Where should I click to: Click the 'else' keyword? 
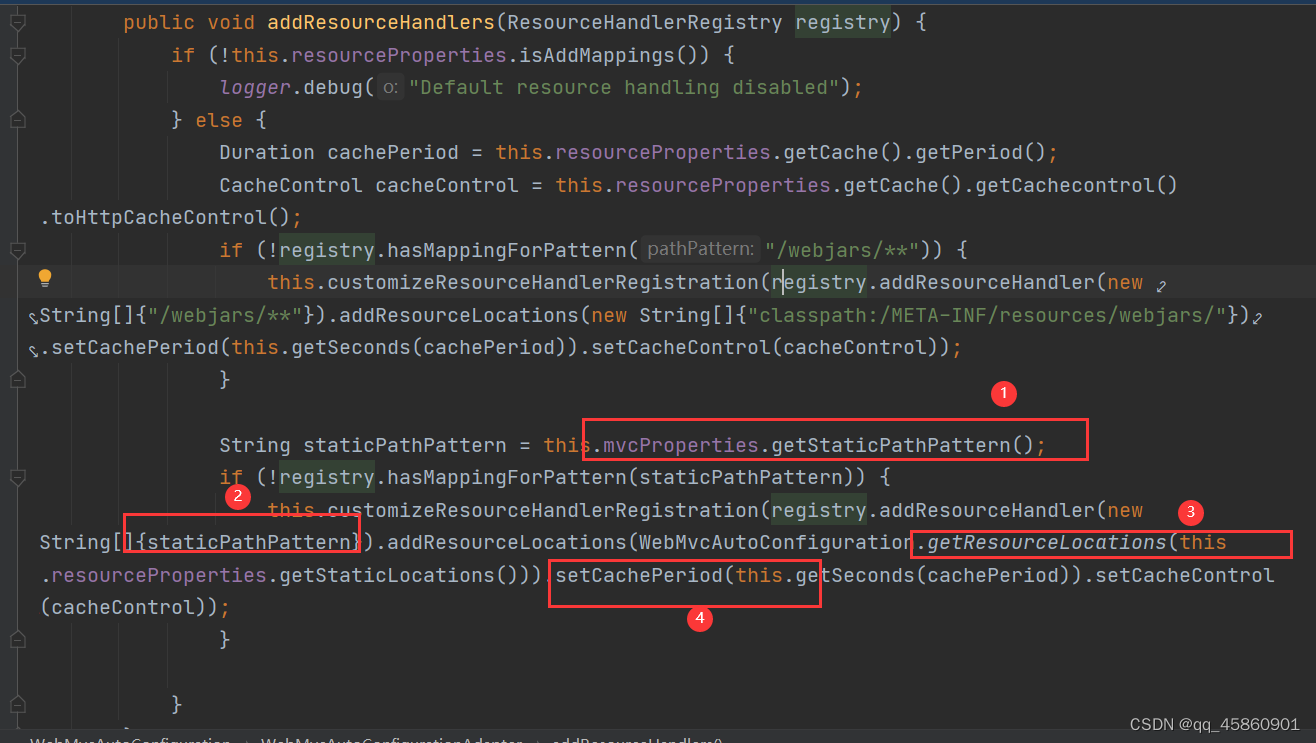coord(219,120)
